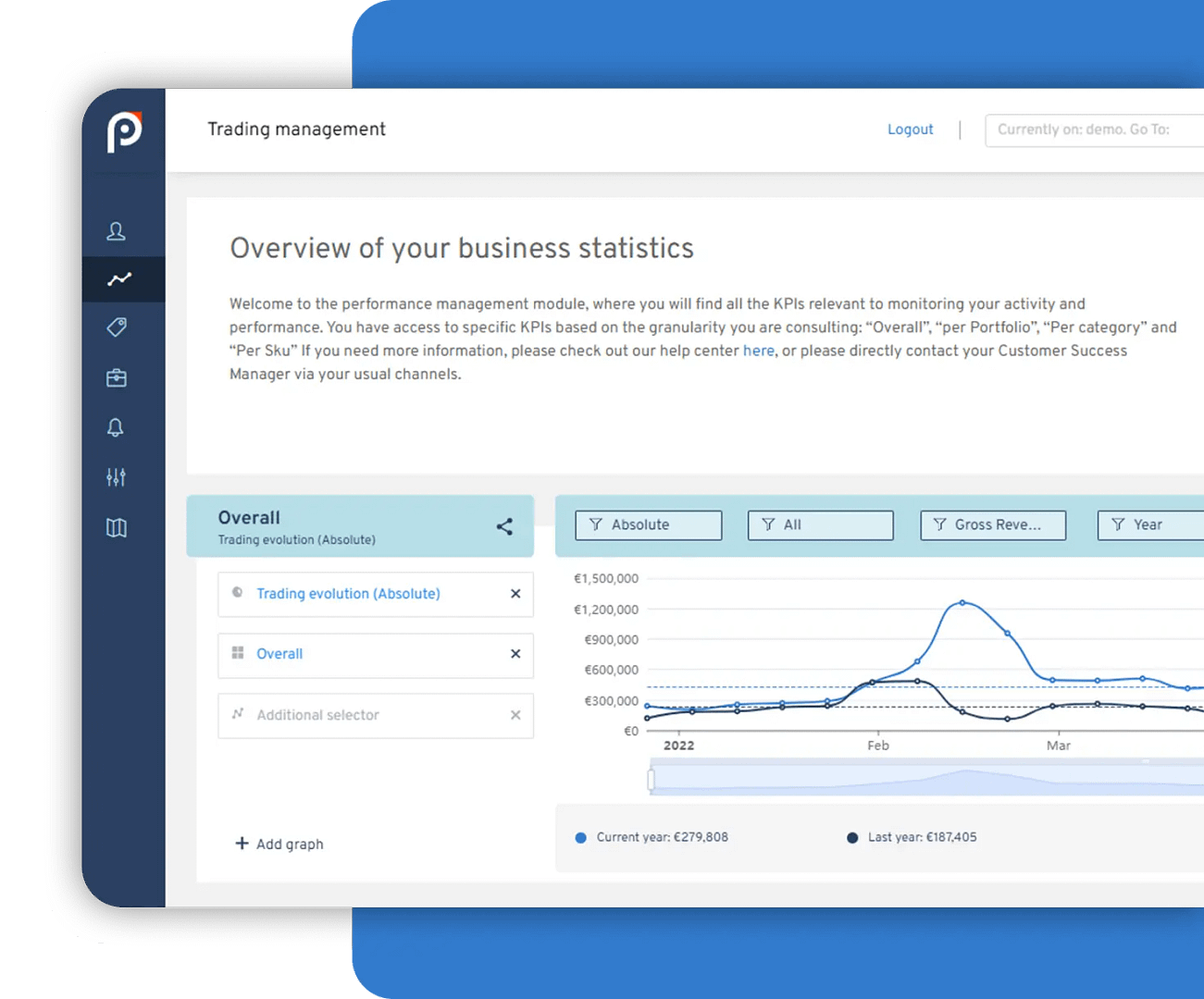Select the price tag sidebar icon

[x=117, y=327]
